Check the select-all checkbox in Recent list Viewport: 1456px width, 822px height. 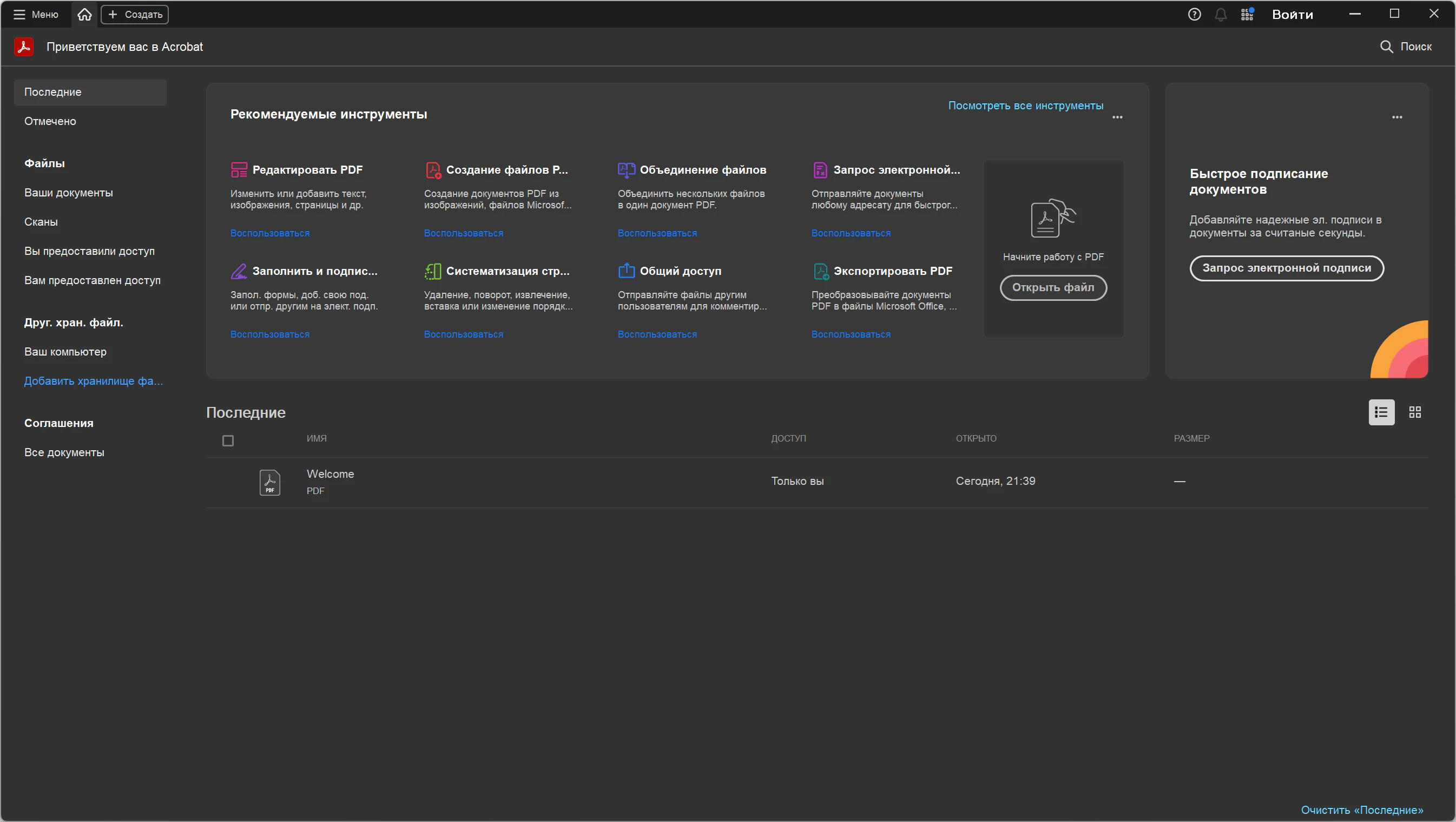click(228, 440)
